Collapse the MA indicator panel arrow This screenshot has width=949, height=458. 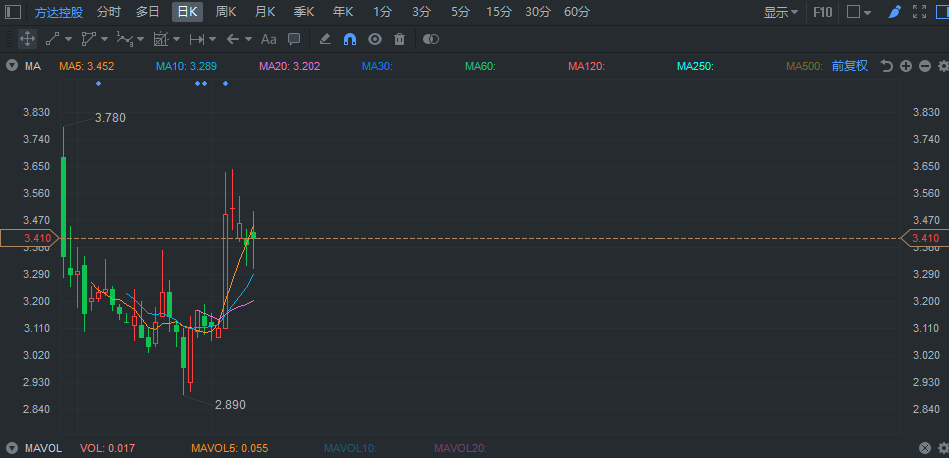pyautogui.click(x=11, y=66)
